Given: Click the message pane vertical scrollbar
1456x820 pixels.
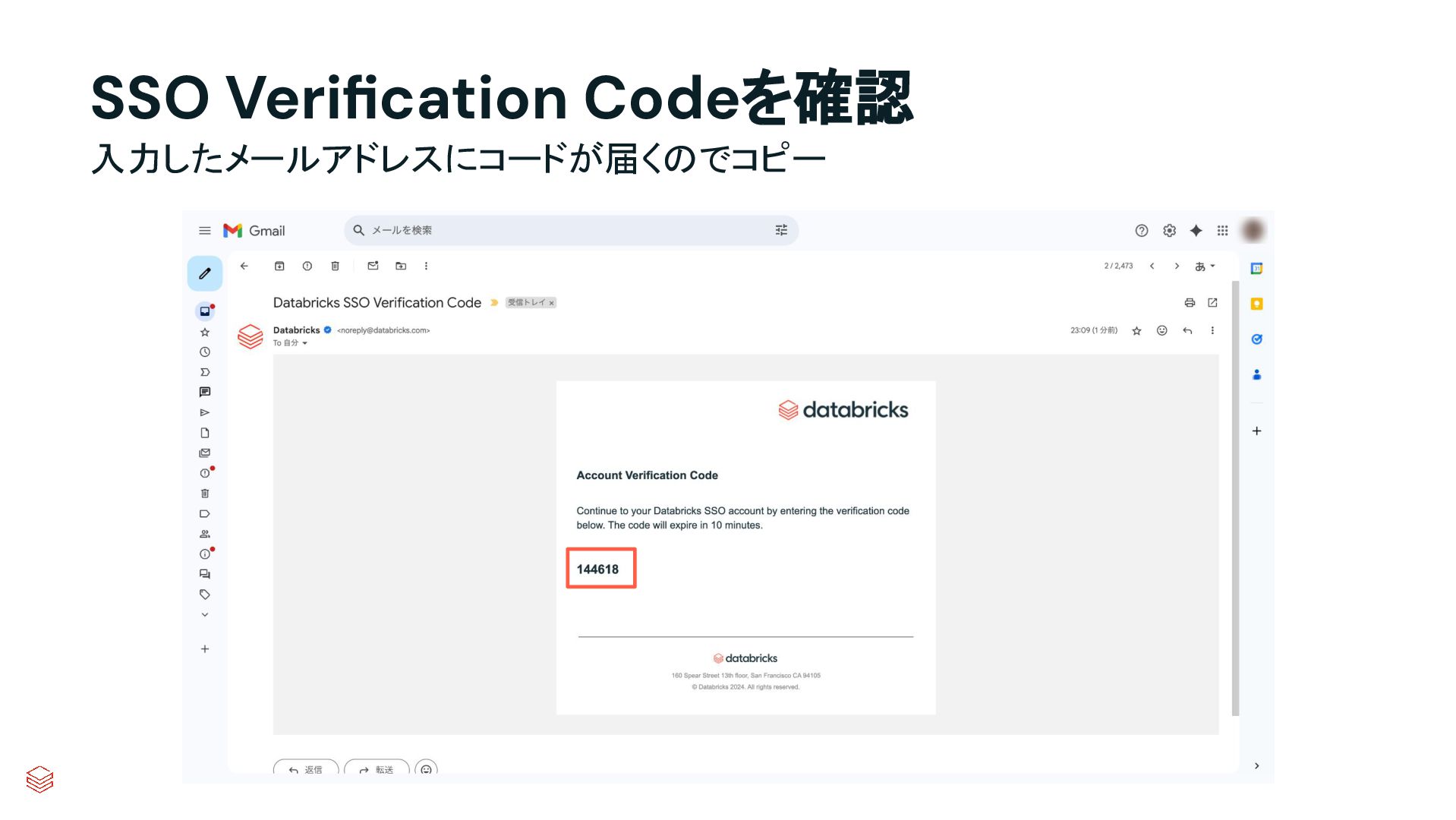Looking at the screenshot, I should (1235, 498).
